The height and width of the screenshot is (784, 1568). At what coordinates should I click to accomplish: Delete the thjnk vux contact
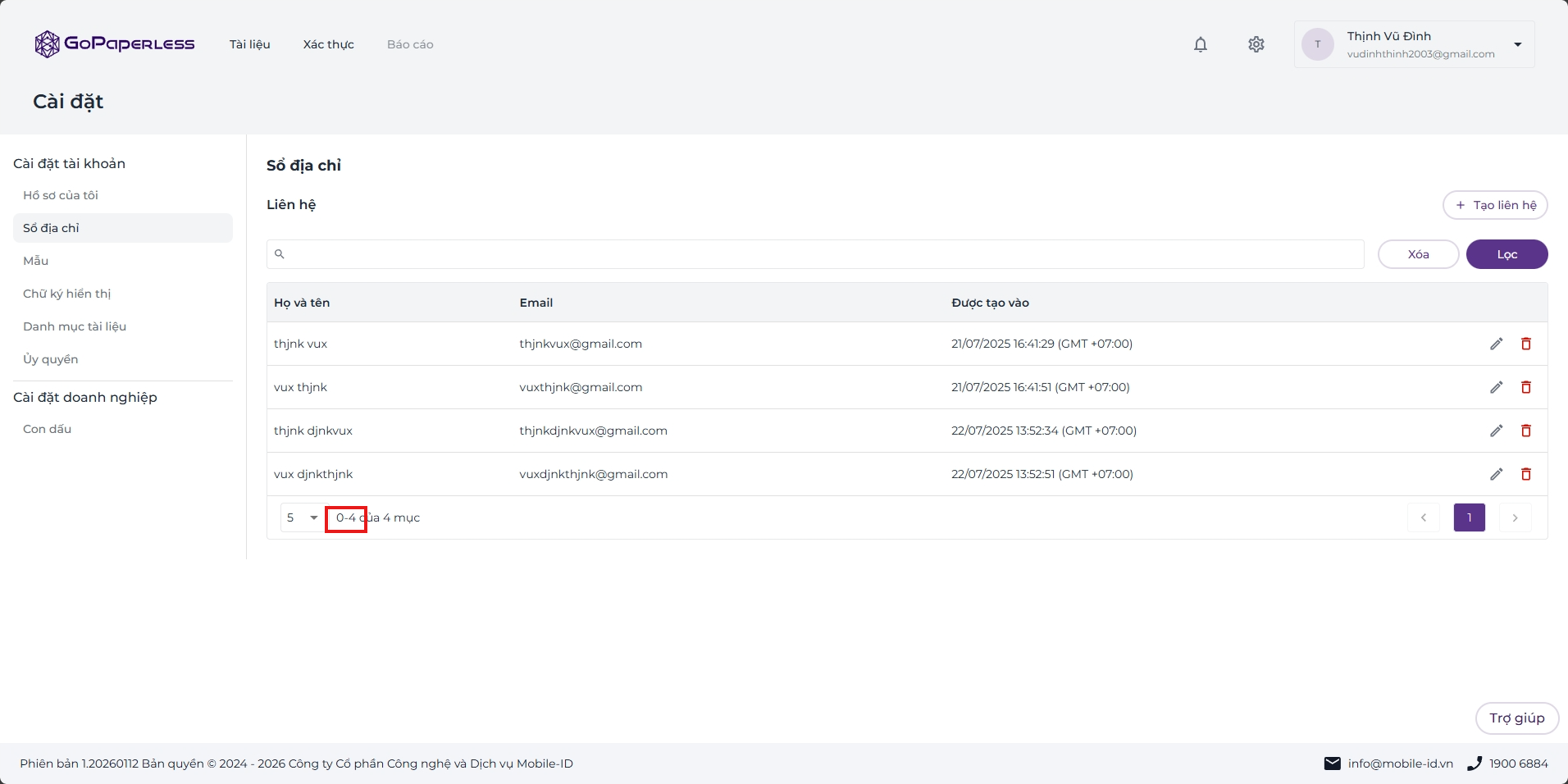coord(1526,344)
